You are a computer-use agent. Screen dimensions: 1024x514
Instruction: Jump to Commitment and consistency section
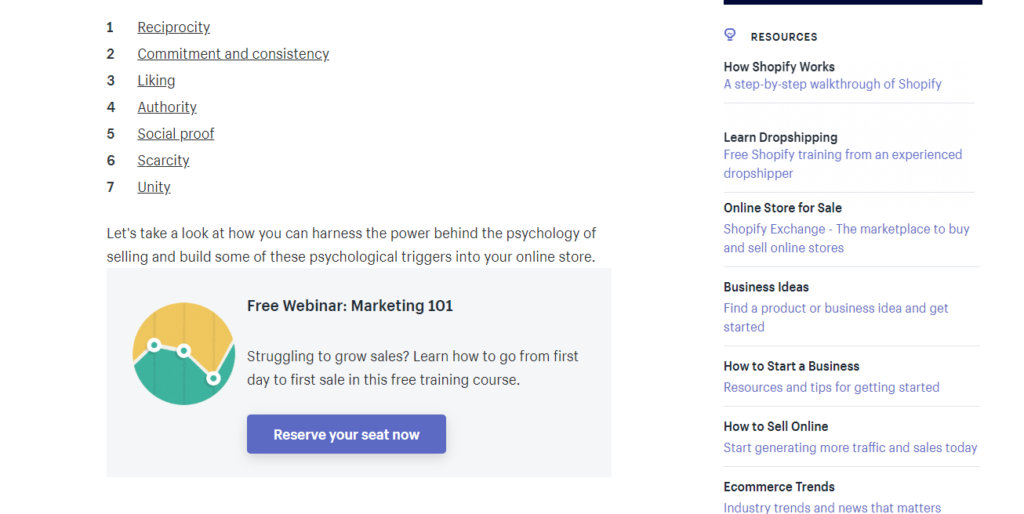233,54
